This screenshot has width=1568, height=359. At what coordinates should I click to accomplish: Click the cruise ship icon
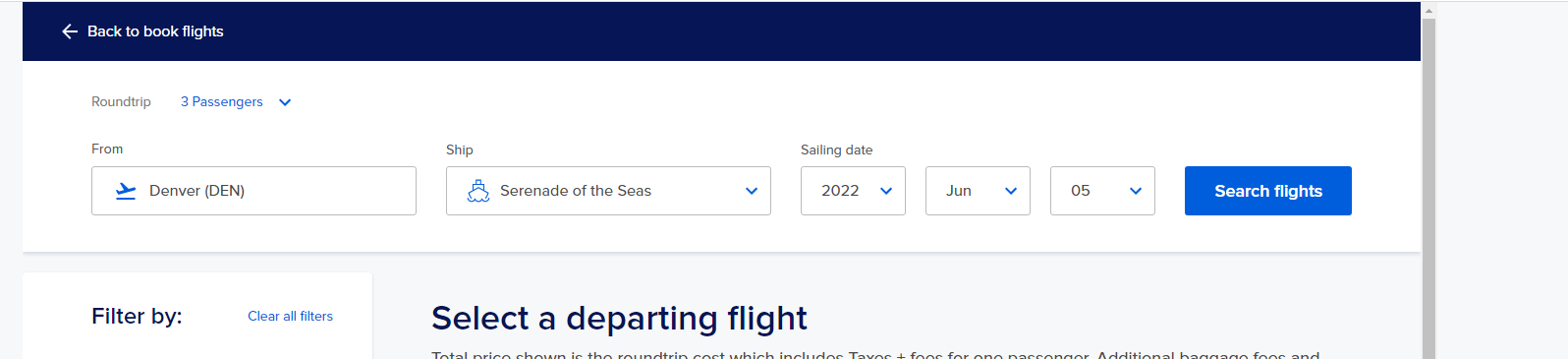click(x=478, y=191)
